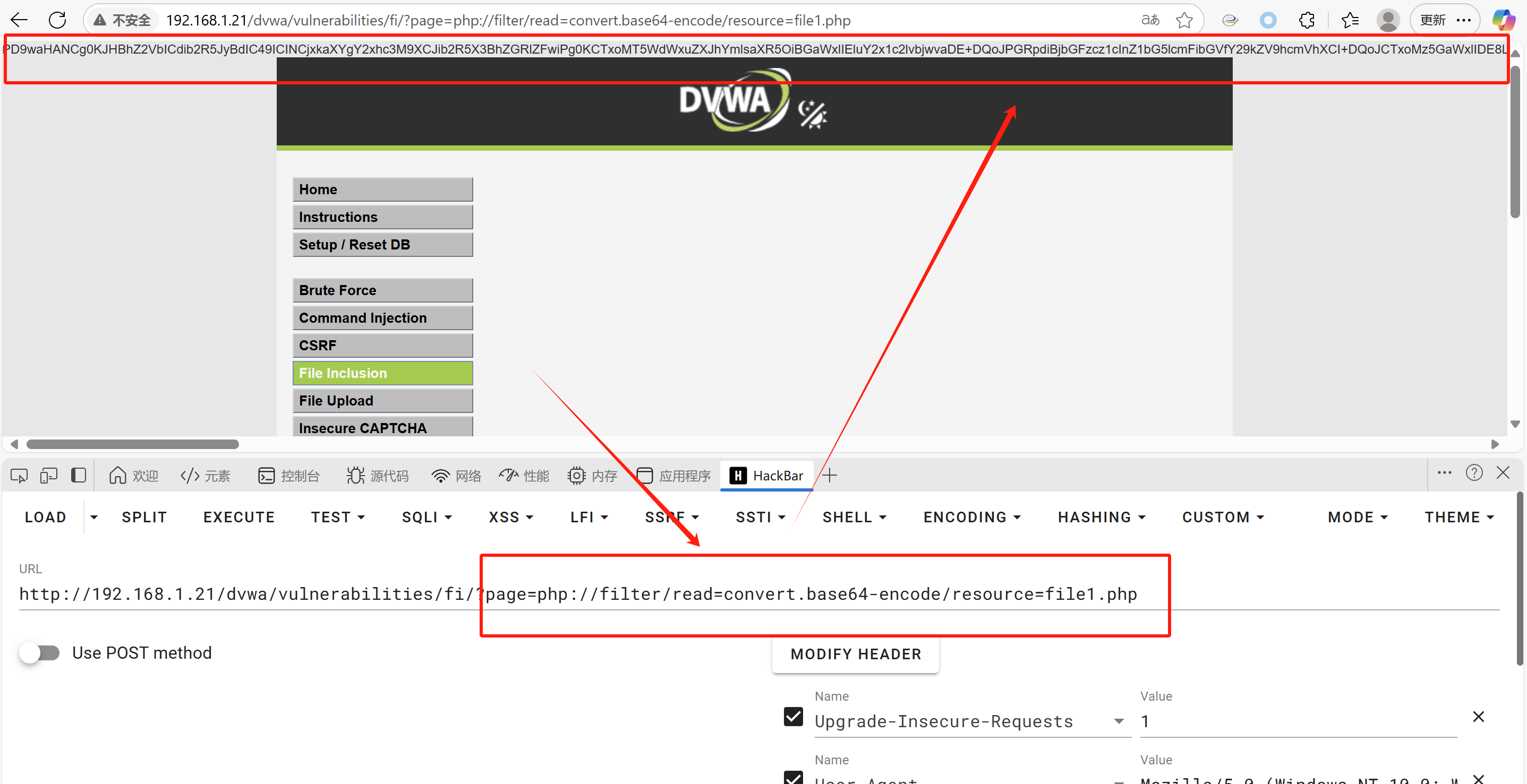The width and height of the screenshot is (1527, 784).
Task: Click the browser refresh icon
Action: pyautogui.click(x=57, y=20)
